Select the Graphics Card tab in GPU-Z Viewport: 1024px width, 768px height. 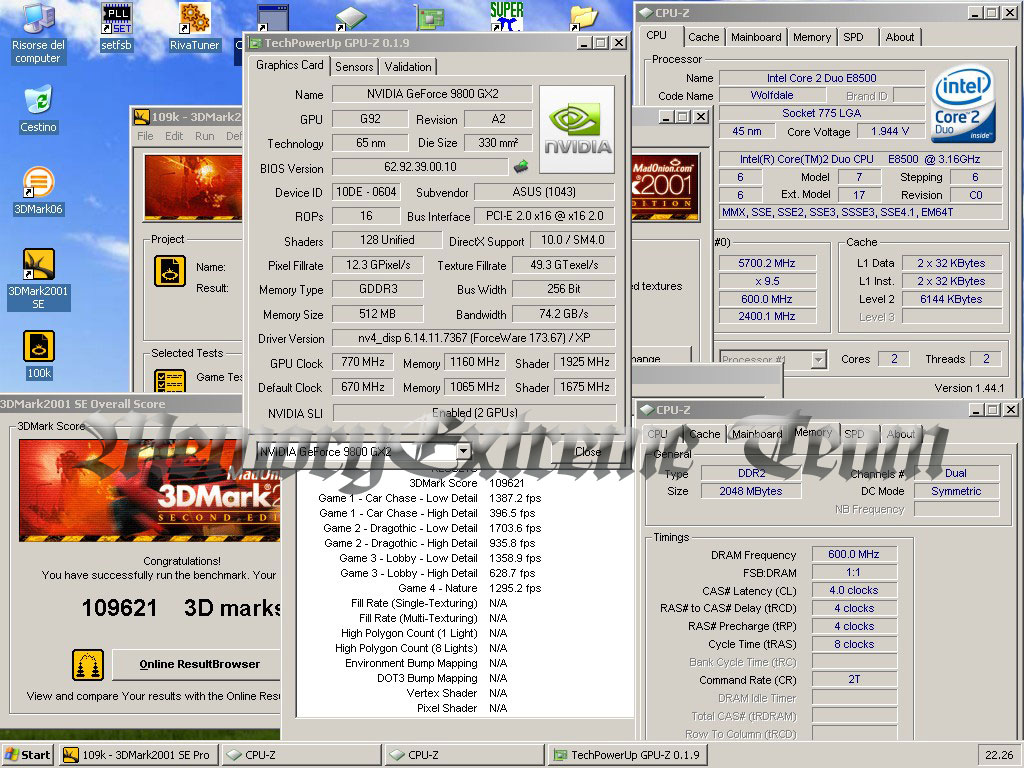289,65
